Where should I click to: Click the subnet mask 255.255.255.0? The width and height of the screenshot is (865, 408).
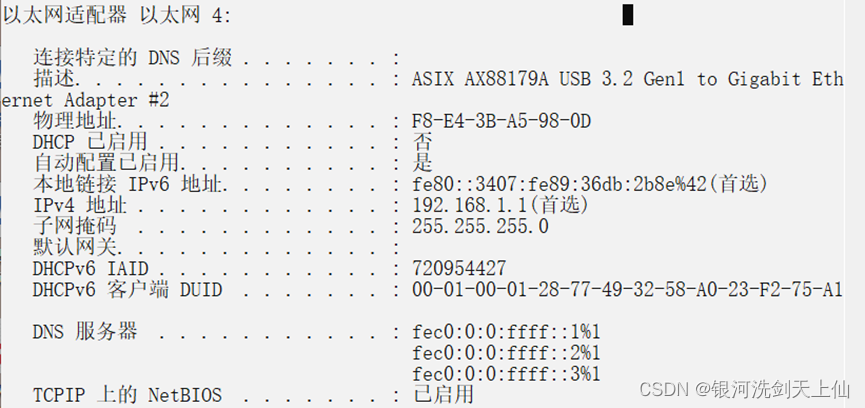coord(480,226)
